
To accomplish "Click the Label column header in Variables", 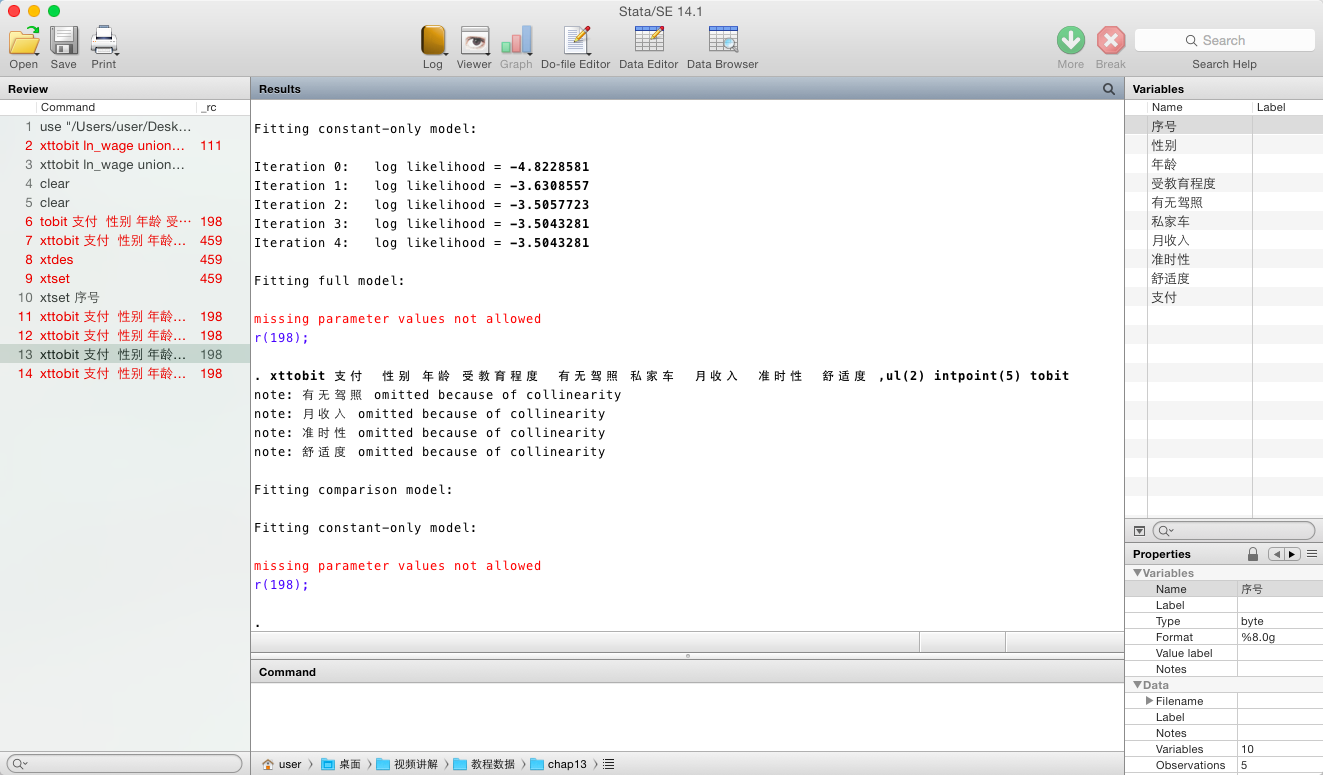I will pos(1288,107).
